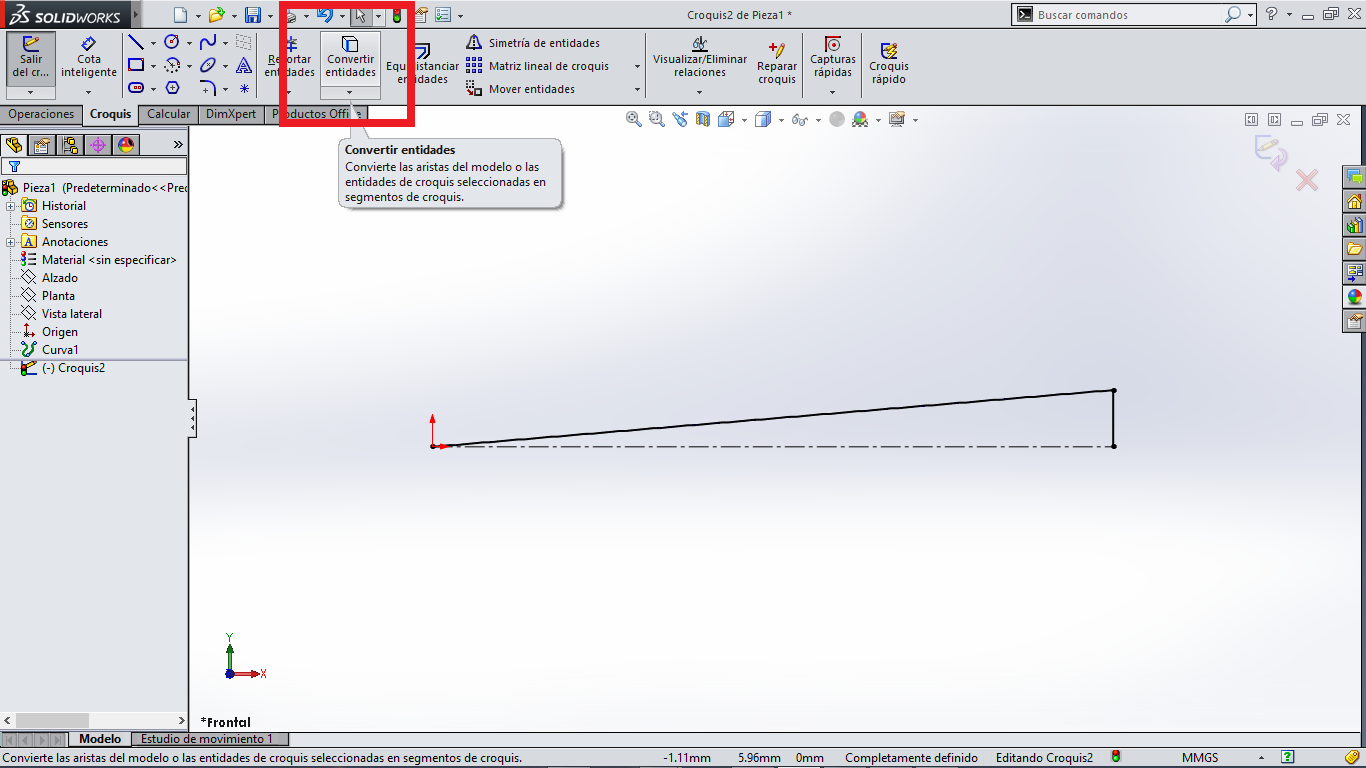
Task: Open Matriz lineal de croquis dropdown
Action: tap(637, 66)
